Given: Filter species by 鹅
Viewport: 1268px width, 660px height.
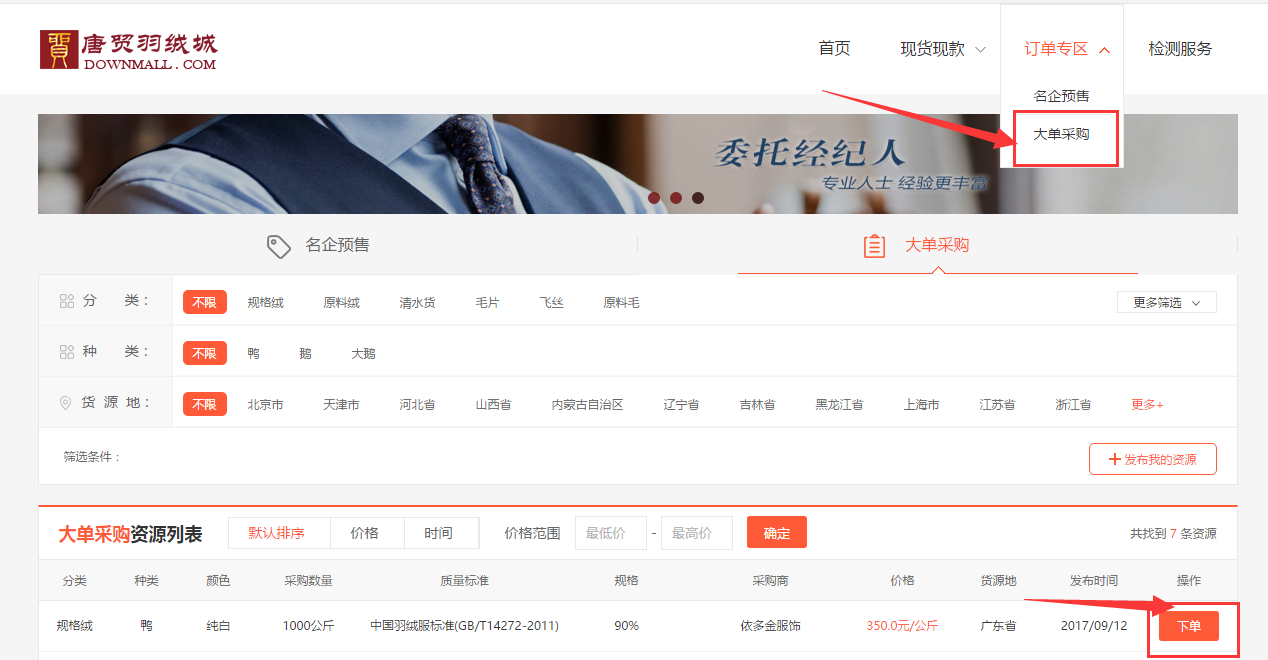Looking at the screenshot, I should (x=306, y=353).
